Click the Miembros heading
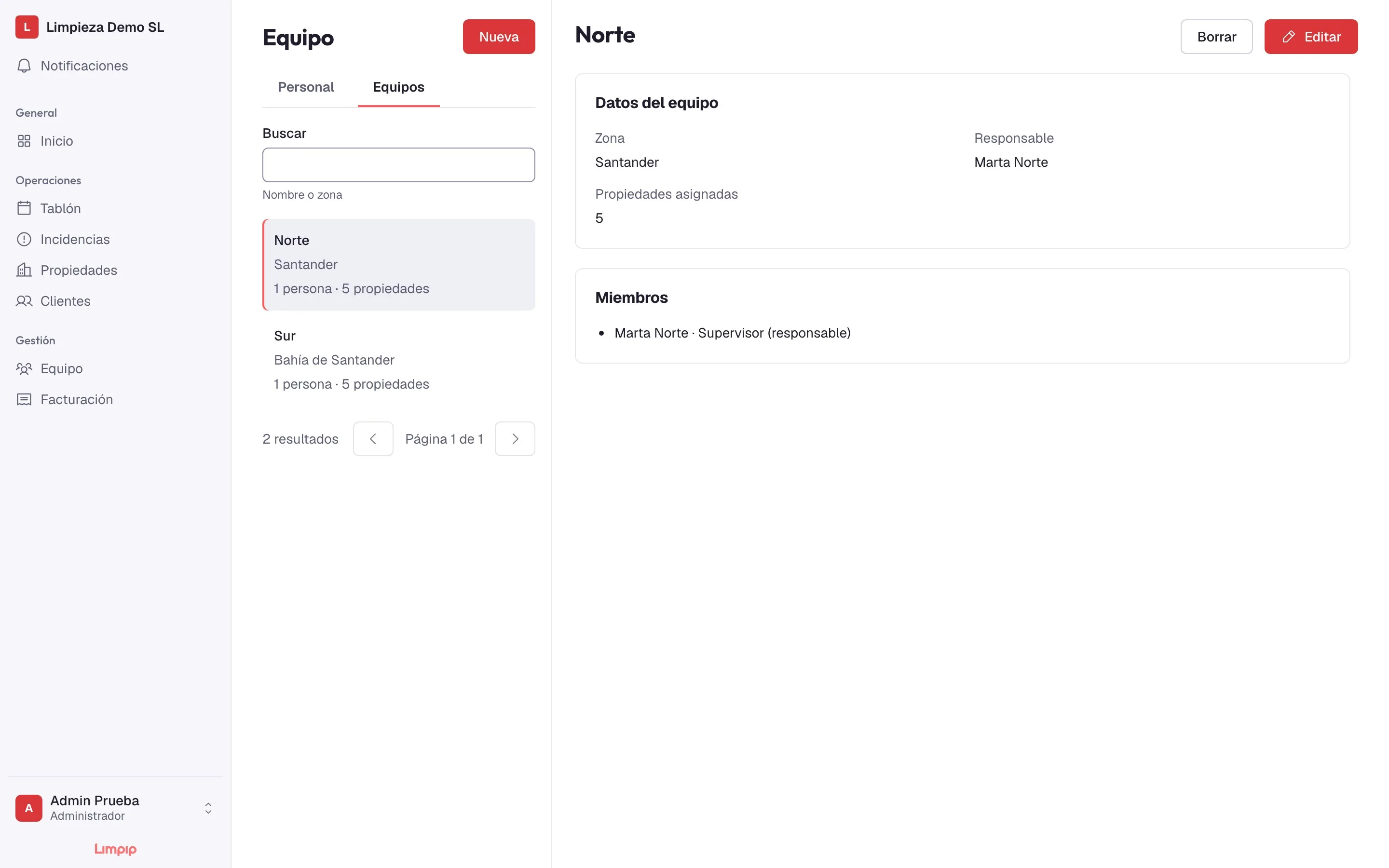 pos(631,298)
